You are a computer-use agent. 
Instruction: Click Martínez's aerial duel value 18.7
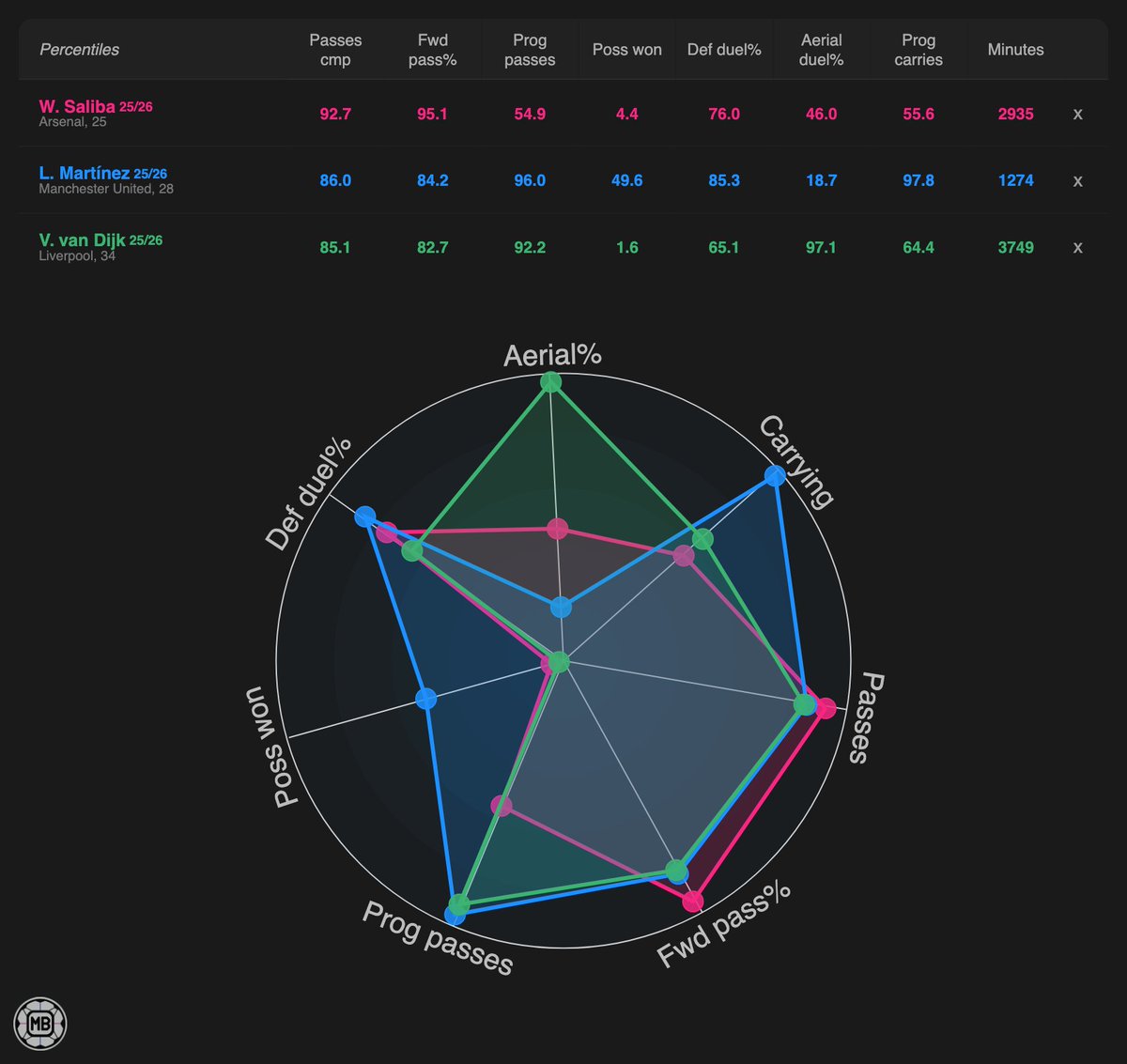(x=822, y=180)
